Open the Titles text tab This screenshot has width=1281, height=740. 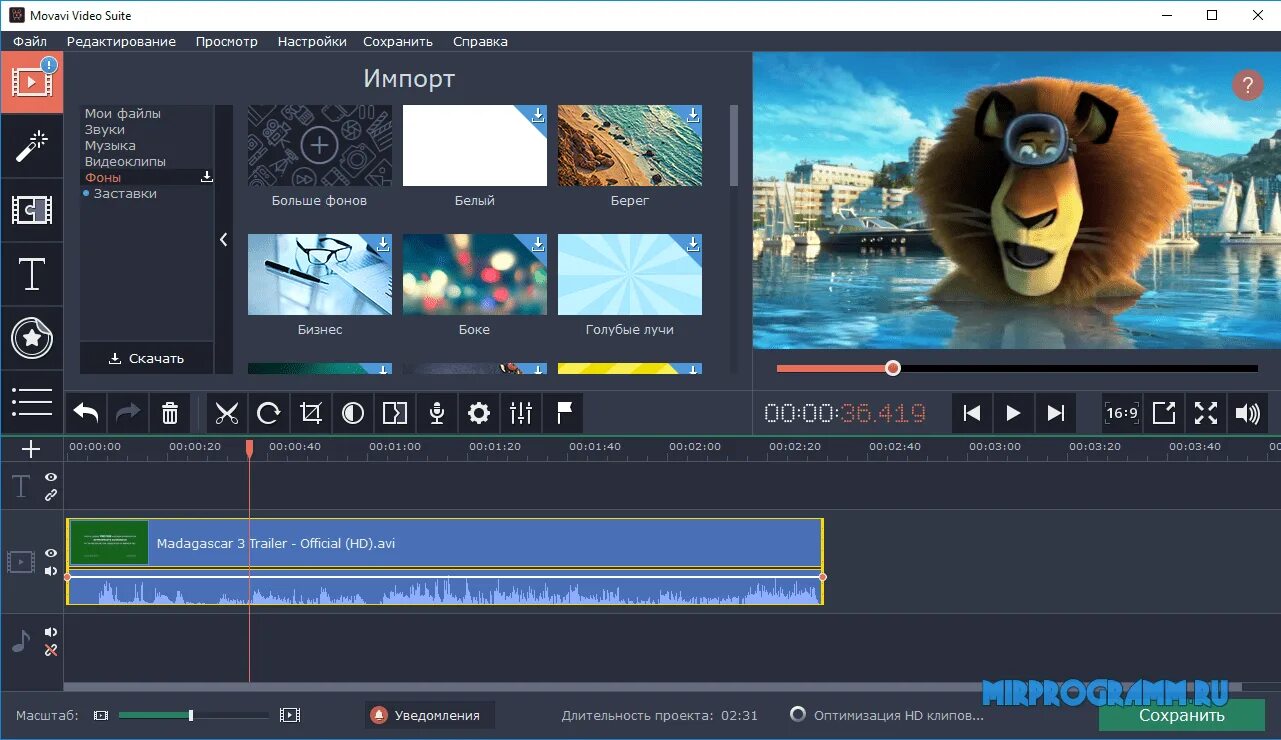click(x=32, y=274)
